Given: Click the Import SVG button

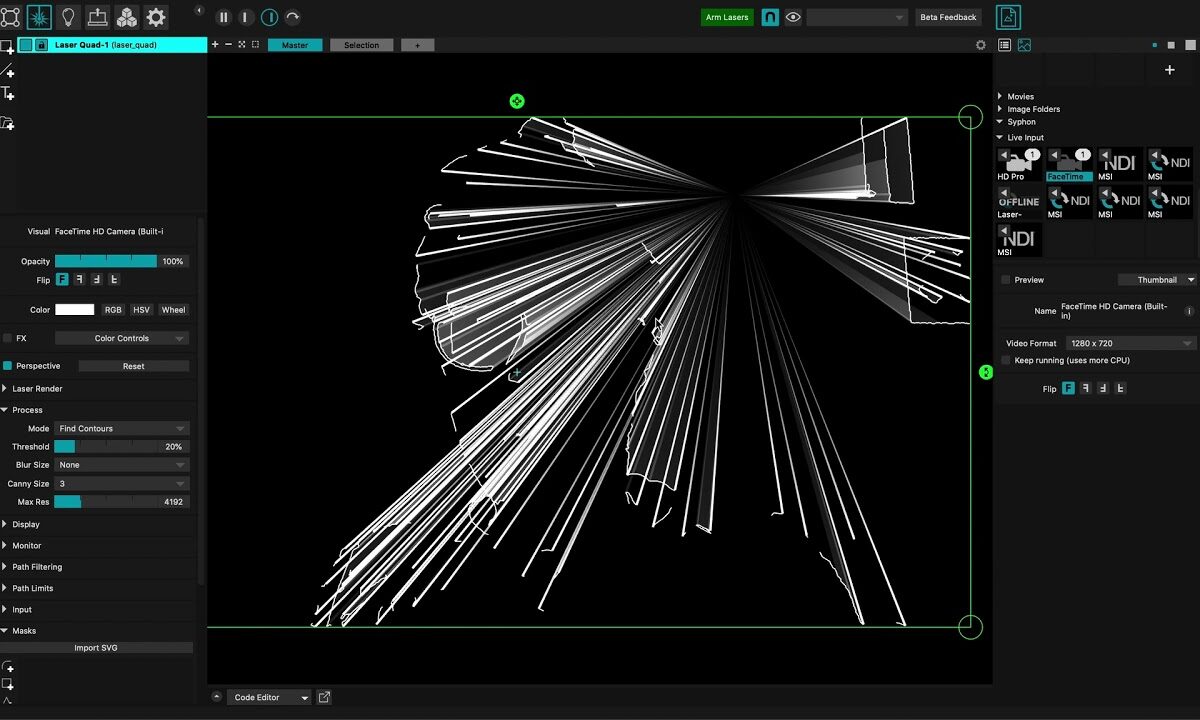Looking at the screenshot, I should [x=96, y=648].
